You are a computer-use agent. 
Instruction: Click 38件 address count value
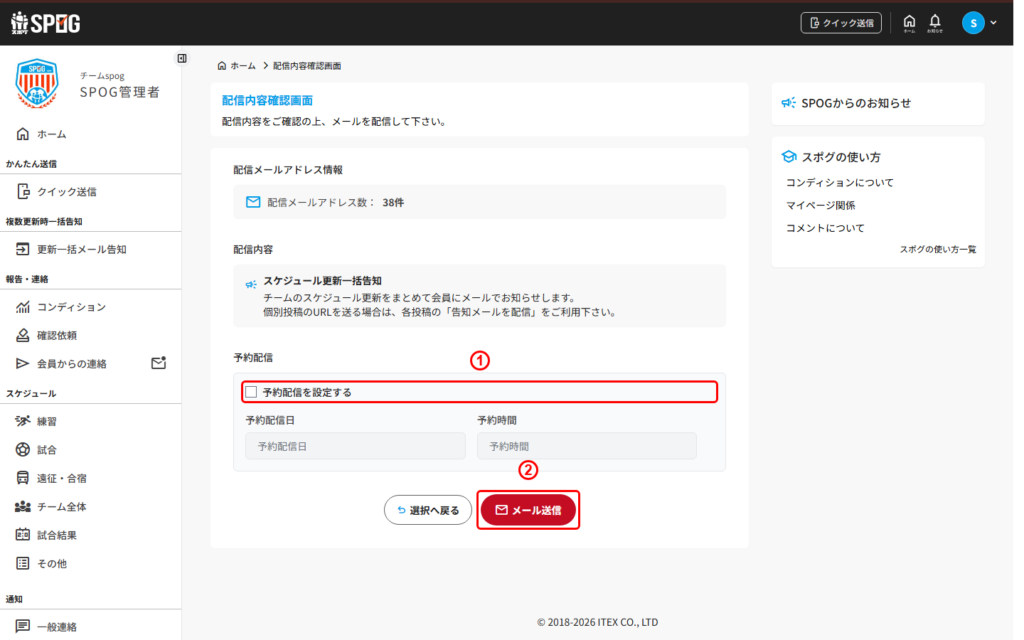393,202
